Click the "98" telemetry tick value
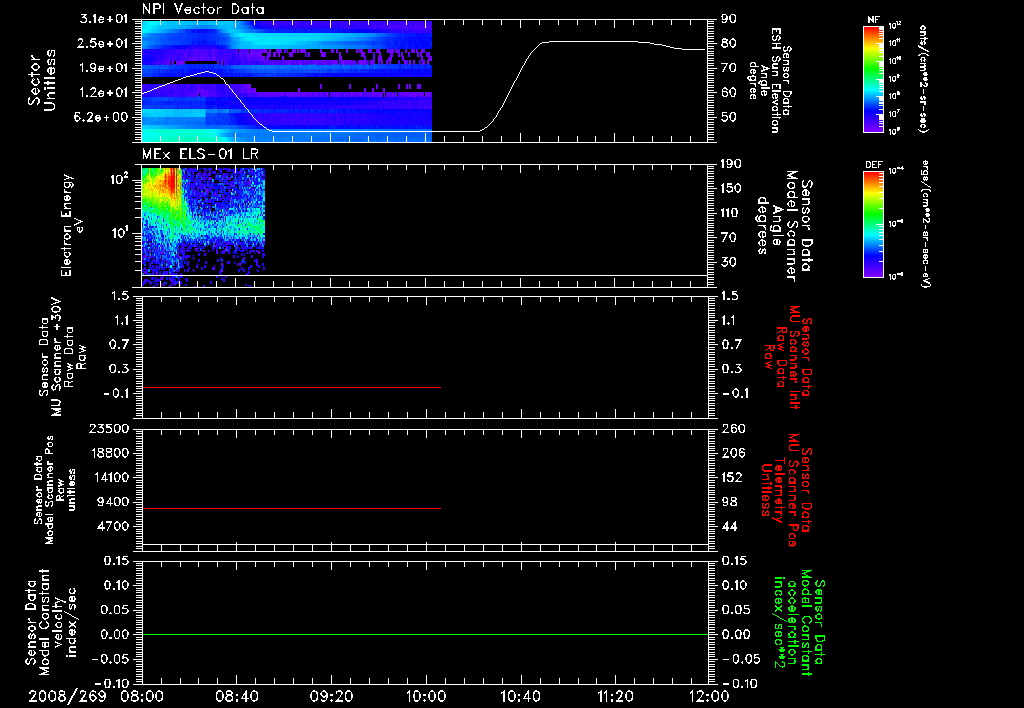Screen dimensions: 1024x708 729,502
